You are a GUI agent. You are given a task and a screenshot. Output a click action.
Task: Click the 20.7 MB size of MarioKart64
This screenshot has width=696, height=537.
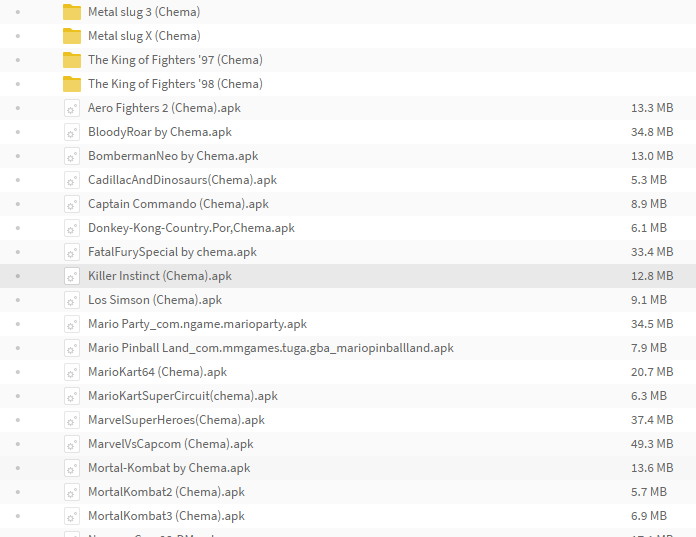[652, 371]
